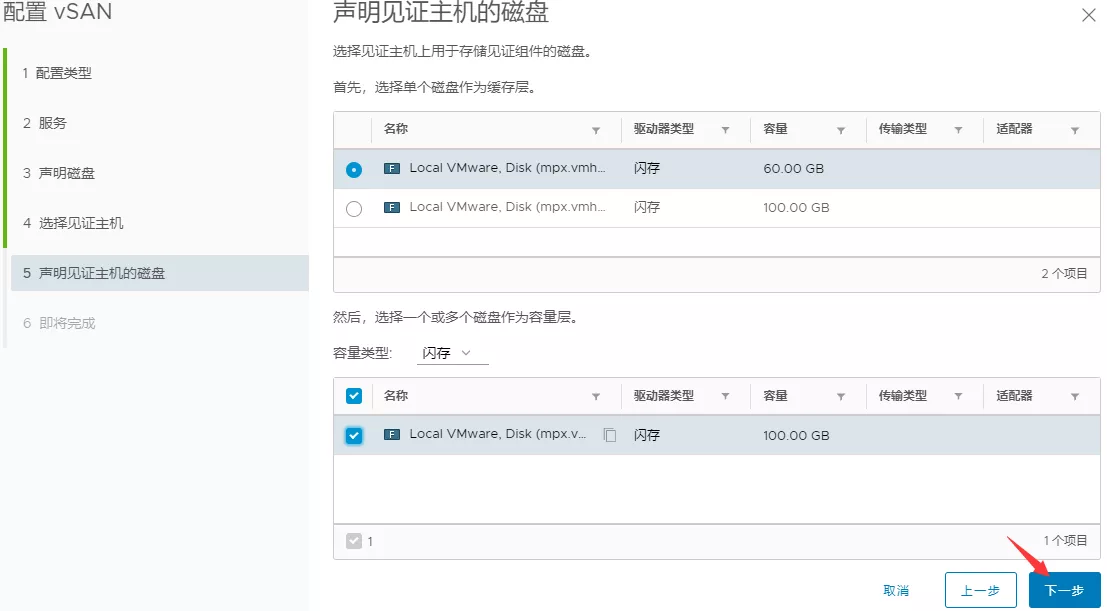Image resolution: width=1107 pixels, height=611 pixels.
Task: Filter the capacity table 名称 column
Action: point(597,397)
